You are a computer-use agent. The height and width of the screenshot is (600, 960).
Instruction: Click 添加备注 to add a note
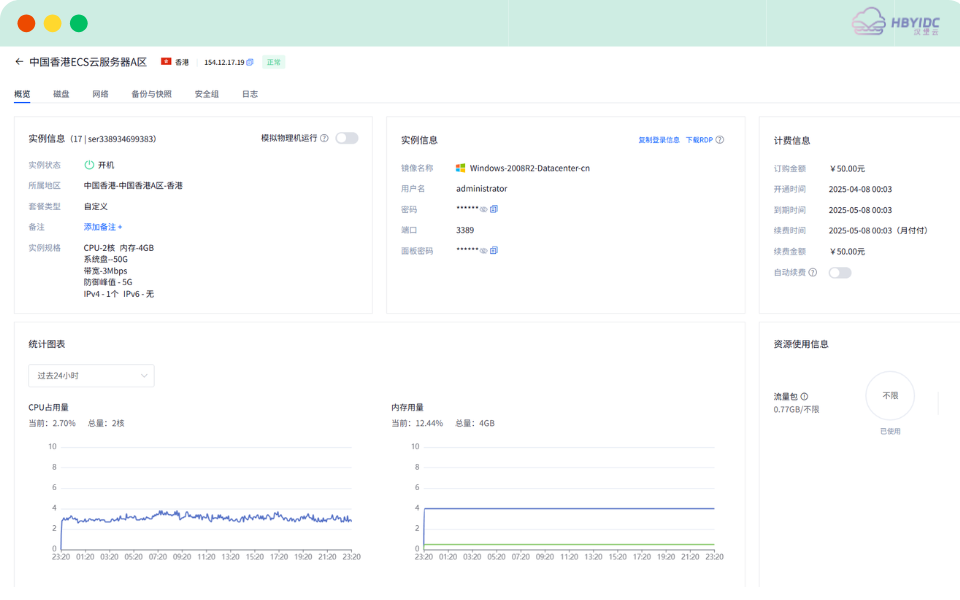(x=102, y=227)
